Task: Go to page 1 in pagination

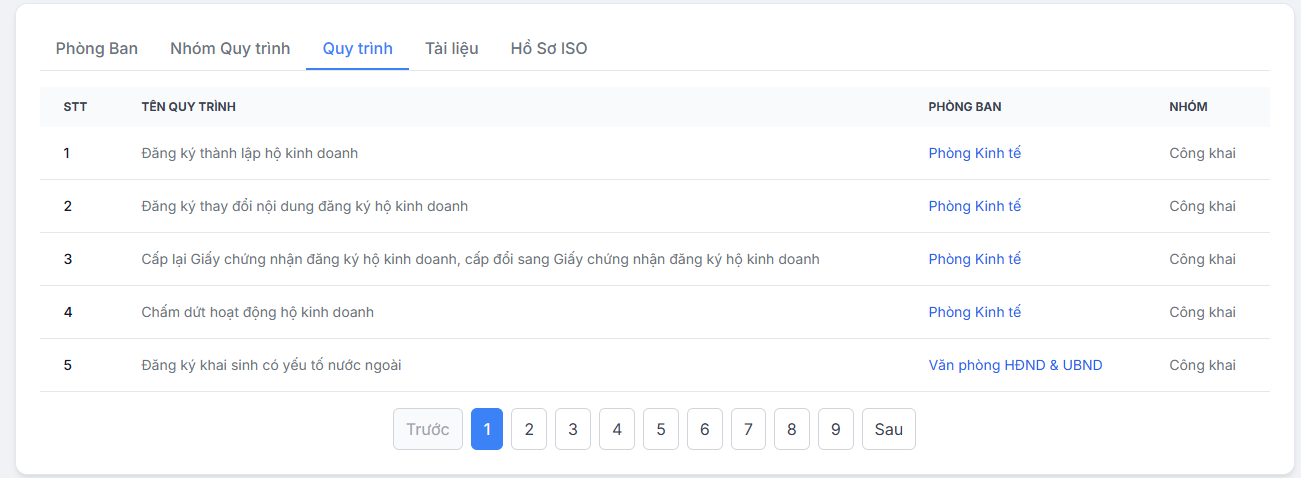Action: (x=487, y=429)
